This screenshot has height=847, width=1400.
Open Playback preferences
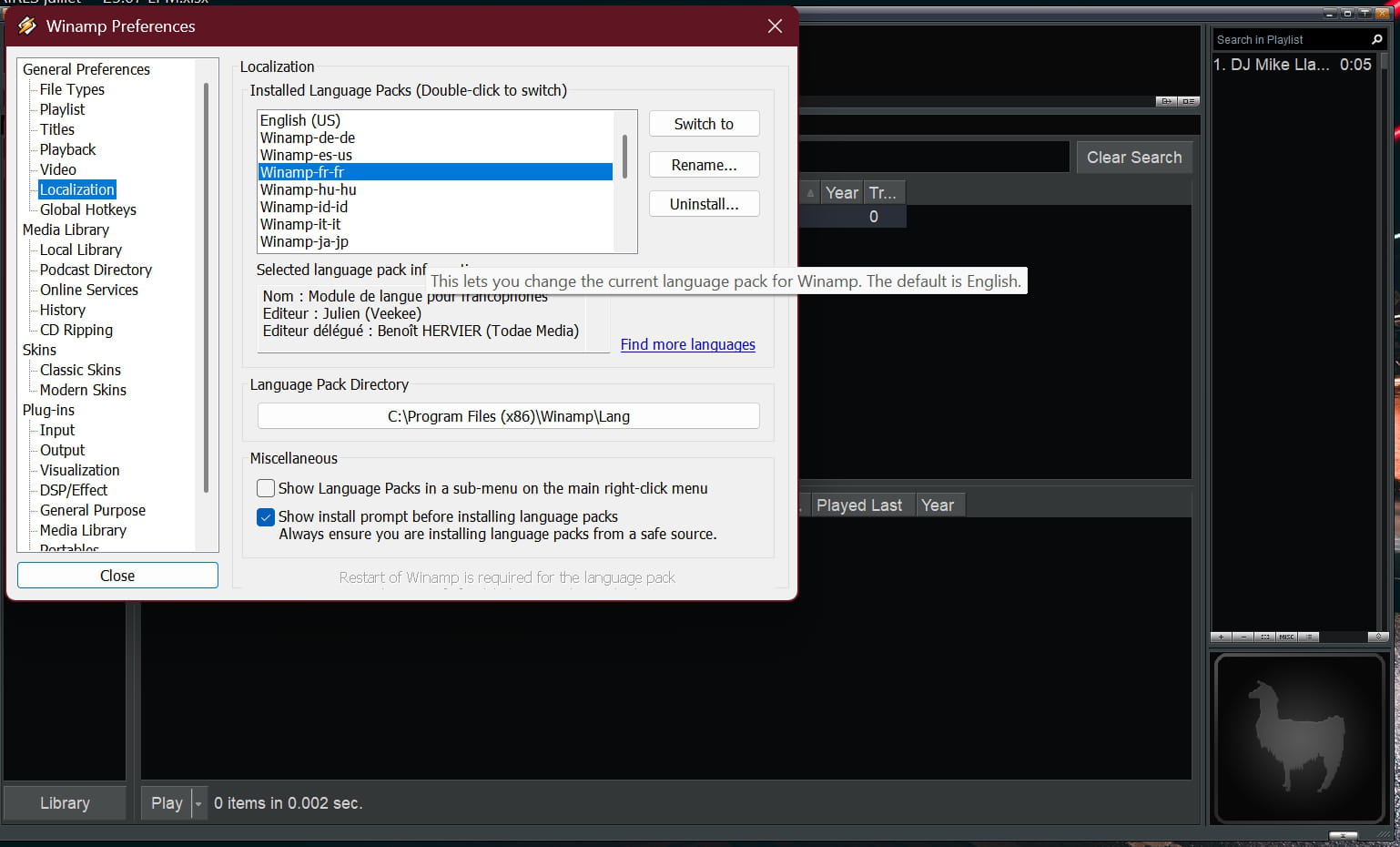67,149
